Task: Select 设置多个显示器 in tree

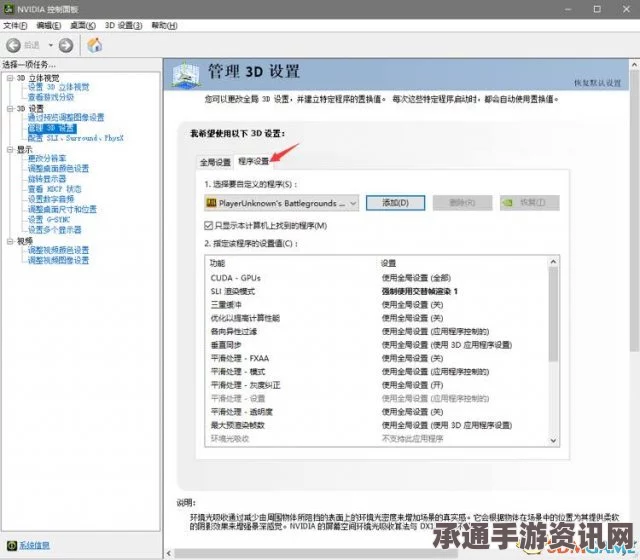Action: [x=54, y=230]
